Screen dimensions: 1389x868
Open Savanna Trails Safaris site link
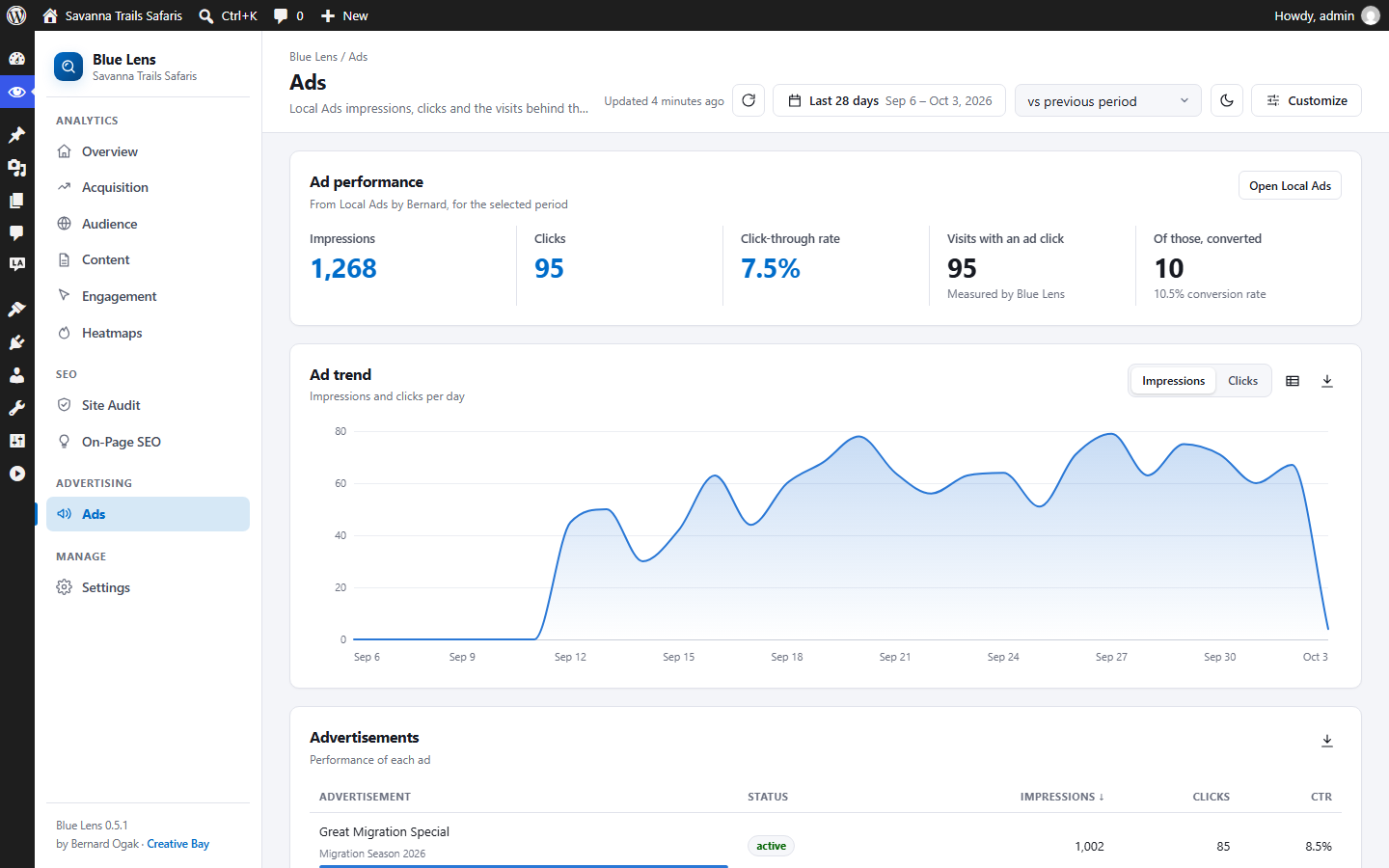pyautogui.click(x=112, y=15)
